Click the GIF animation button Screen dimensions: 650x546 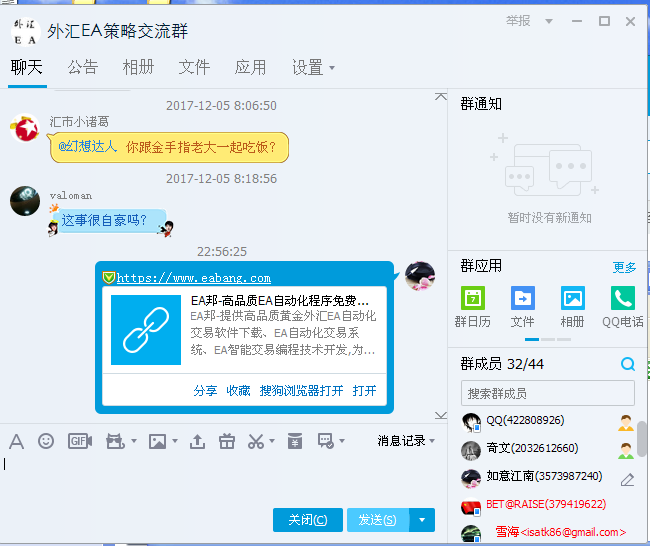click(x=79, y=441)
